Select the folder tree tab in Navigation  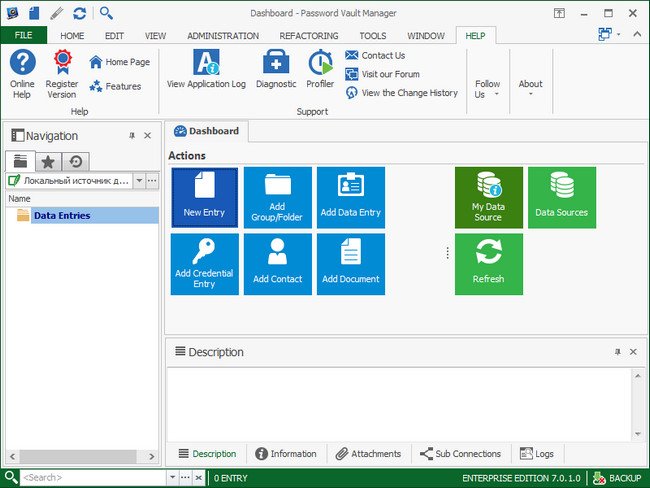pyautogui.click(x=20, y=161)
